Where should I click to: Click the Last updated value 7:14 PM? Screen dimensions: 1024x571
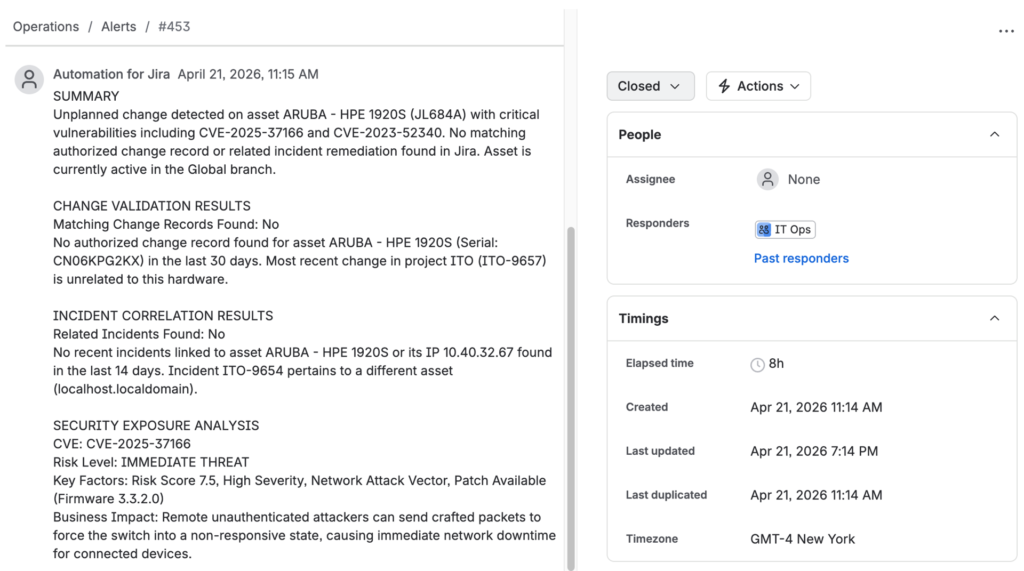point(814,451)
